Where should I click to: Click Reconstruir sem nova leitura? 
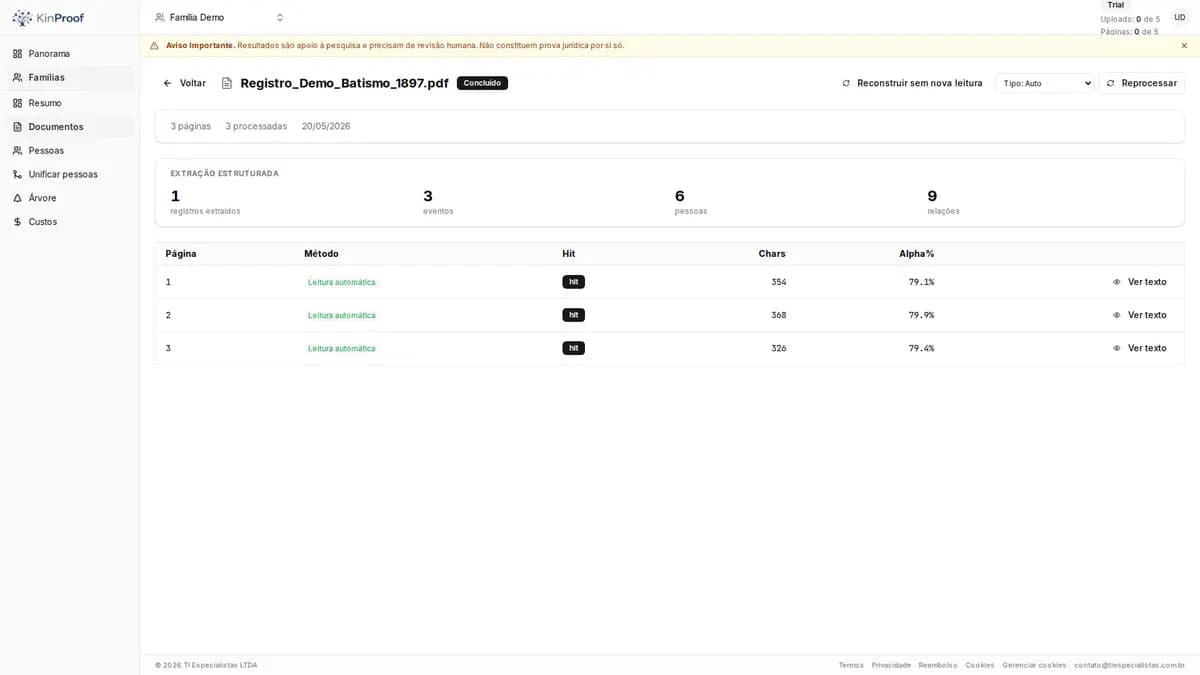pos(912,83)
